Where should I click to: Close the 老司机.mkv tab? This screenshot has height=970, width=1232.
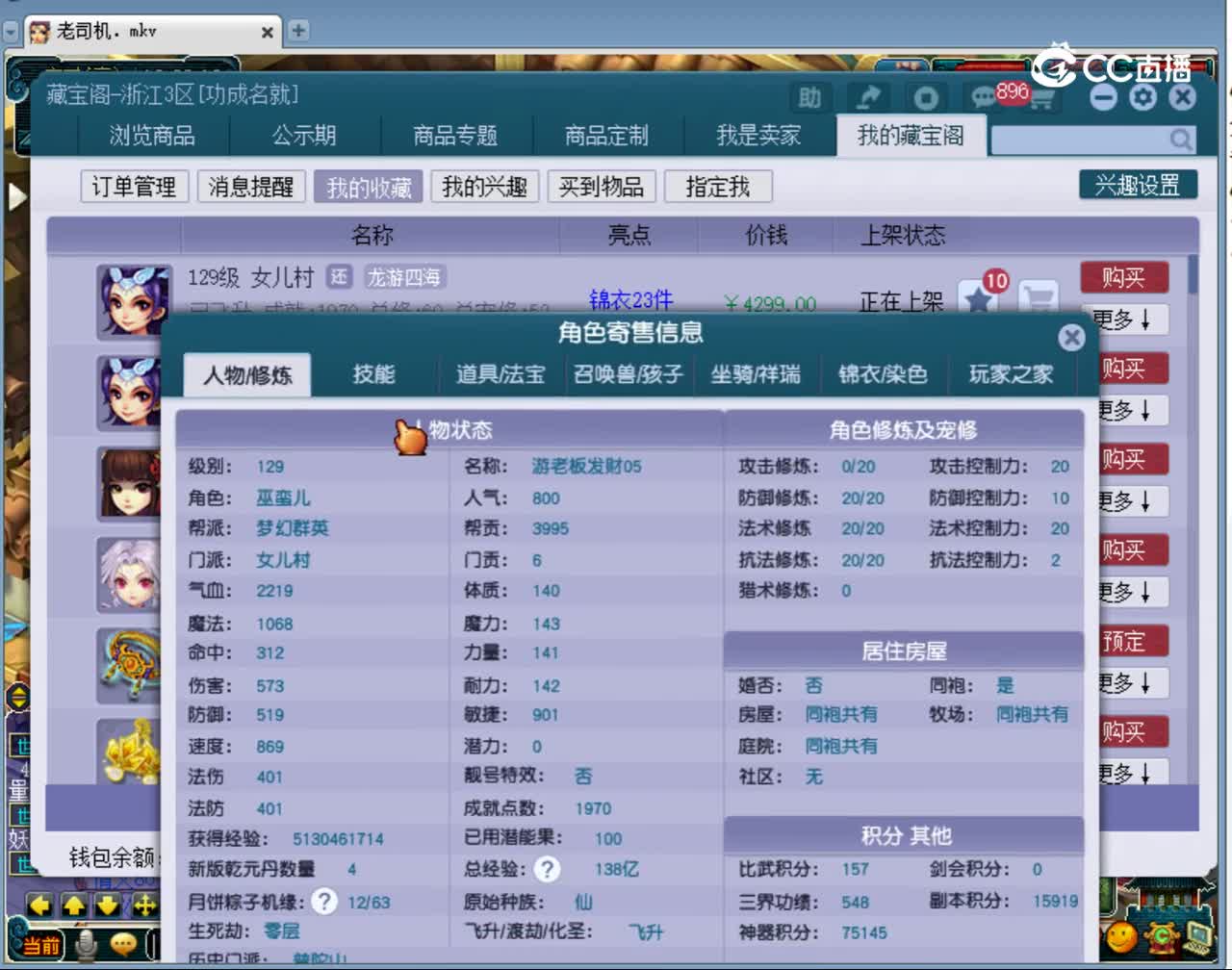[268, 32]
